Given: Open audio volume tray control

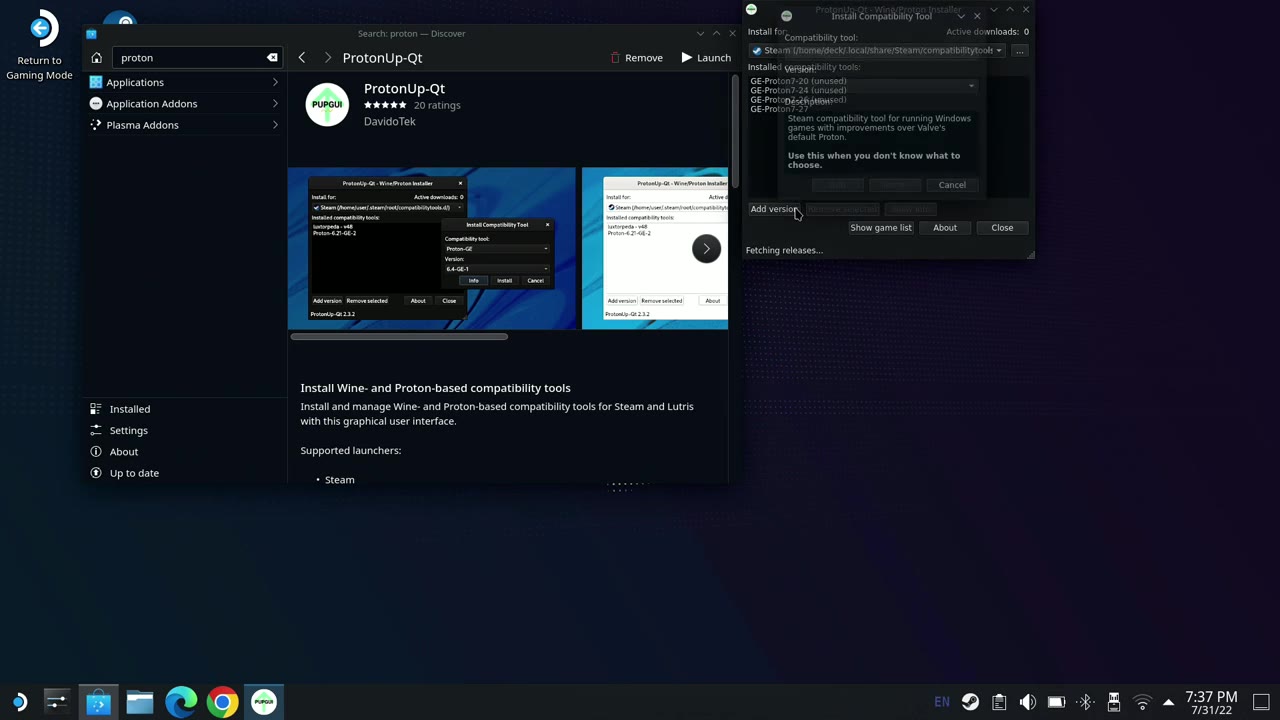Looking at the screenshot, I should click(x=1027, y=702).
